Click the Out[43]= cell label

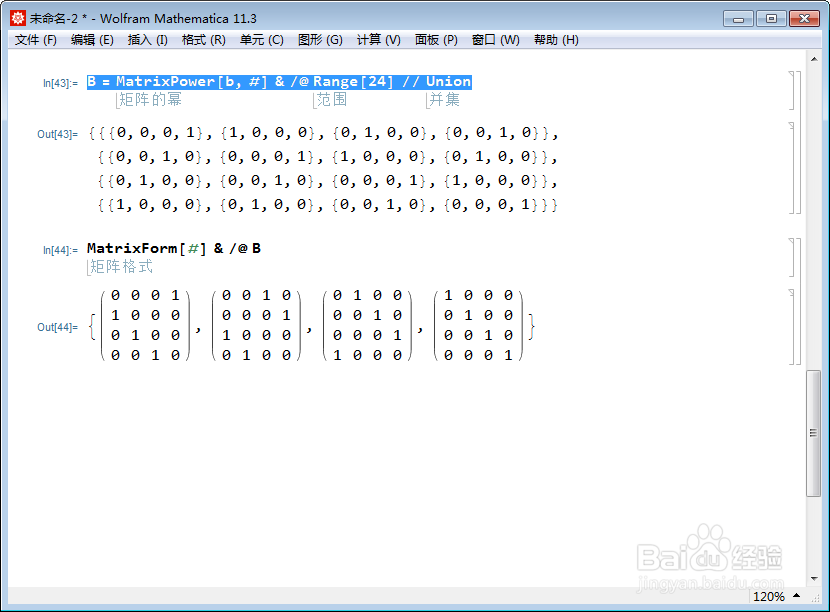pyautogui.click(x=58, y=134)
